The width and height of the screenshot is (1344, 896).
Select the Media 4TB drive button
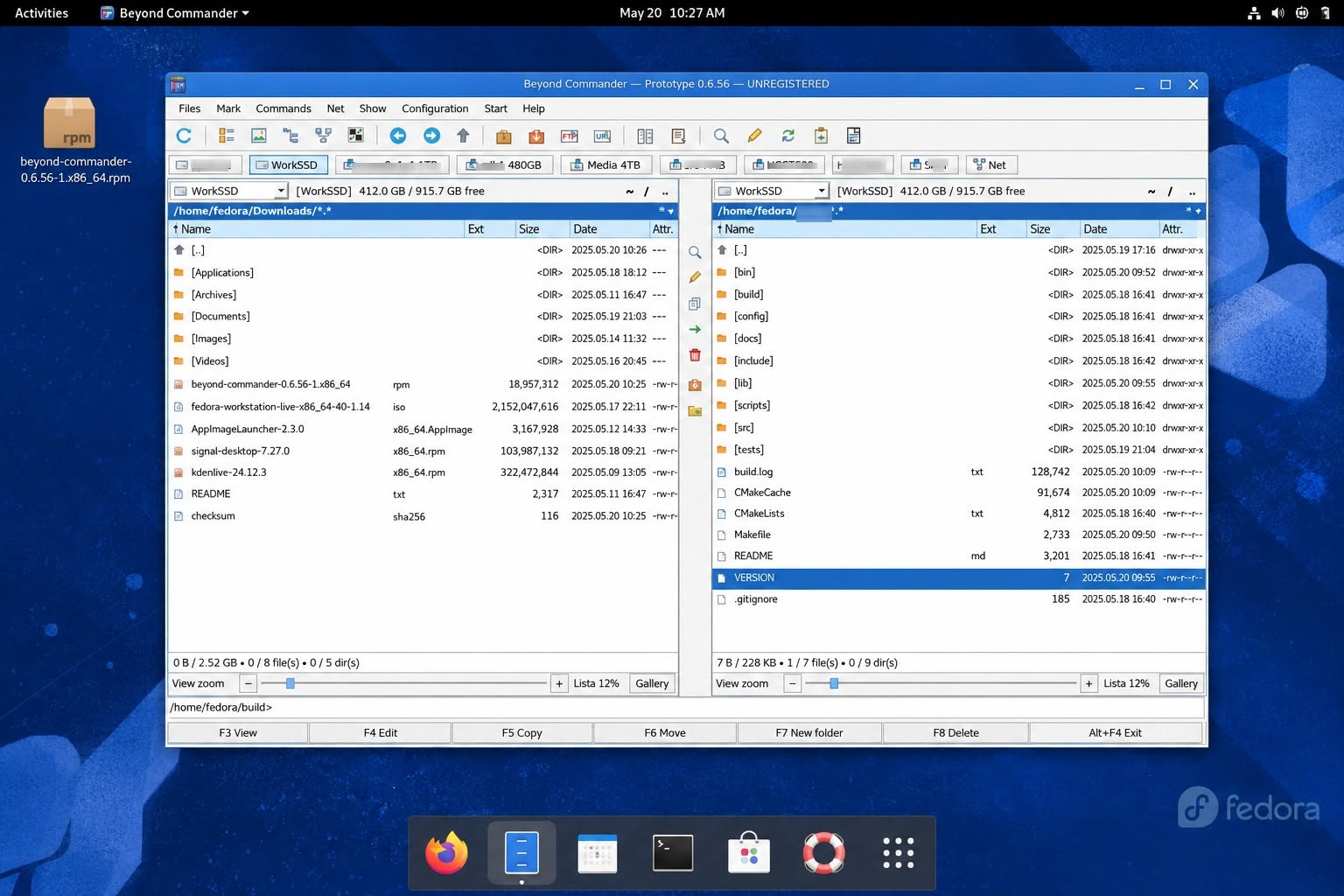[x=605, y=164]
